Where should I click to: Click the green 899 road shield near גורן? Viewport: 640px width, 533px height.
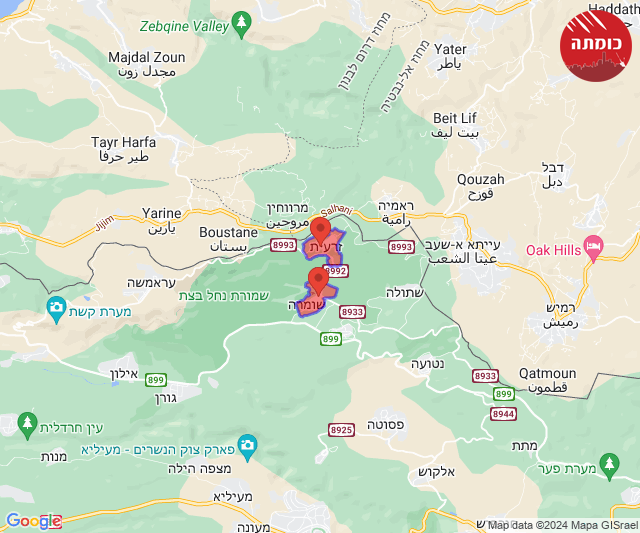pyautogui.click(x=156, y=380)
